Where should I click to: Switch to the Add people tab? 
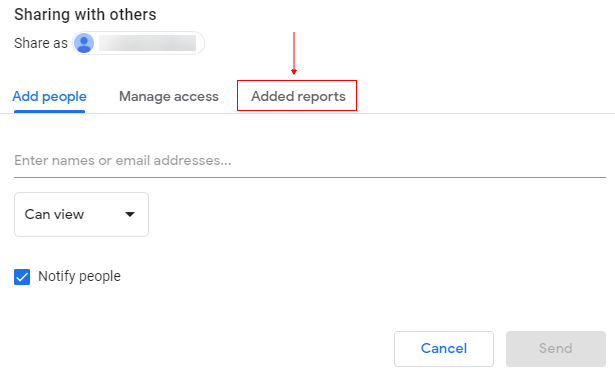(49, 96)
